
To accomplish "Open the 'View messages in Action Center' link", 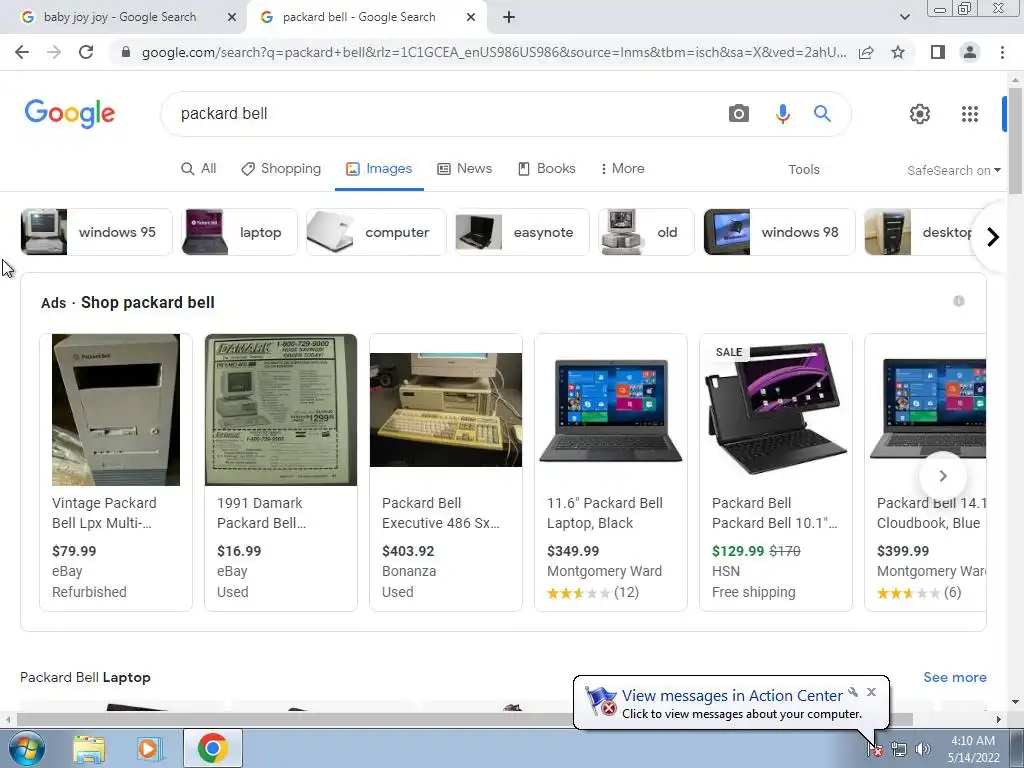I will 732,696.
